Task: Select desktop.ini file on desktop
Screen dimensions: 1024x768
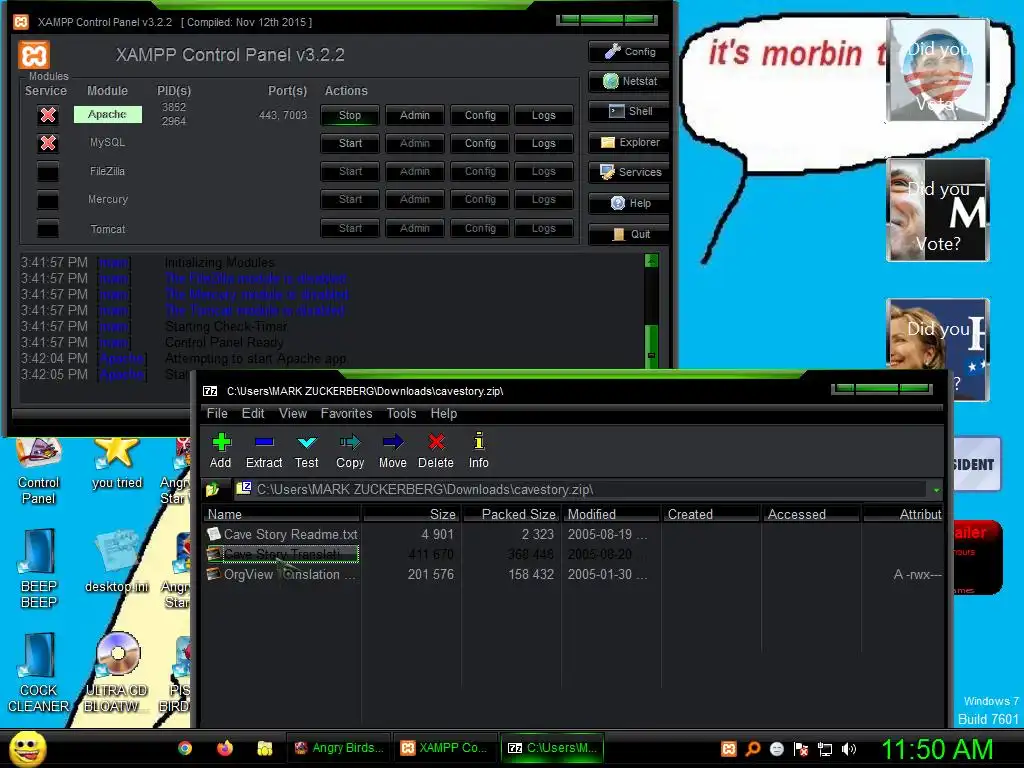Action: 116,562
